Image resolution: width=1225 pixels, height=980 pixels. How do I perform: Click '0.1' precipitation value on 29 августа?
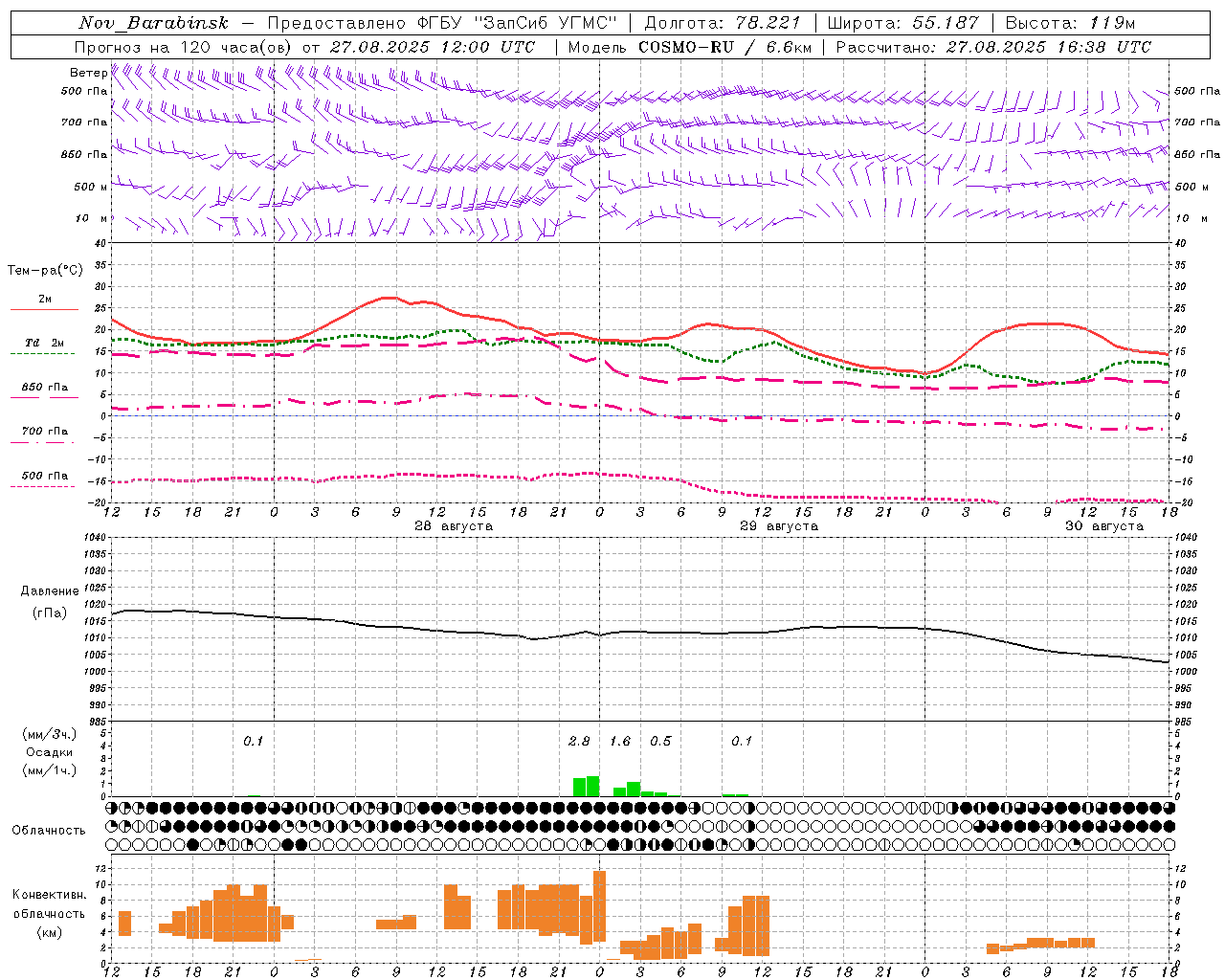[x=742, y=741]
